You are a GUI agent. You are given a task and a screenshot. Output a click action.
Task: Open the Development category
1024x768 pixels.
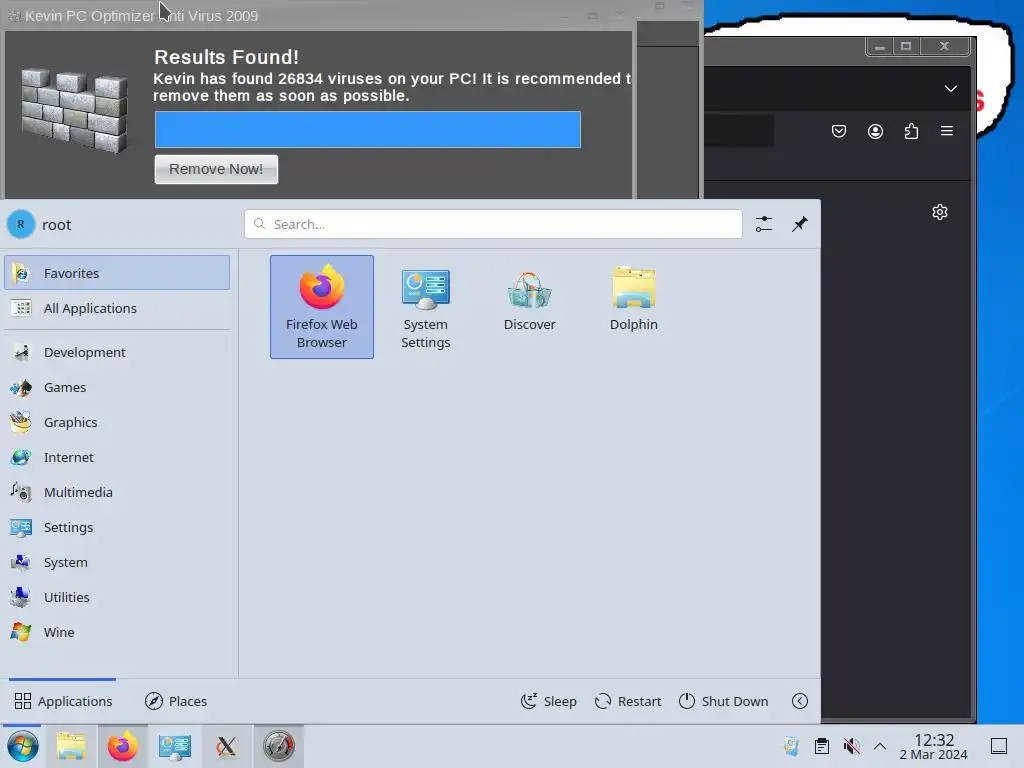coord(117,353)
